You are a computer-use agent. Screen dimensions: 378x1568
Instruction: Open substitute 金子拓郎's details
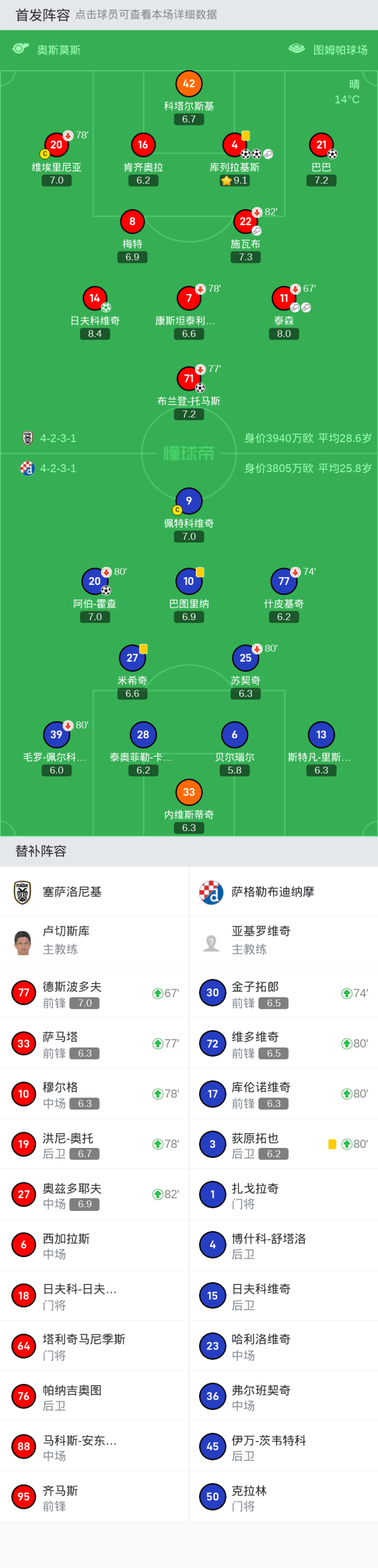click(283, 994)
